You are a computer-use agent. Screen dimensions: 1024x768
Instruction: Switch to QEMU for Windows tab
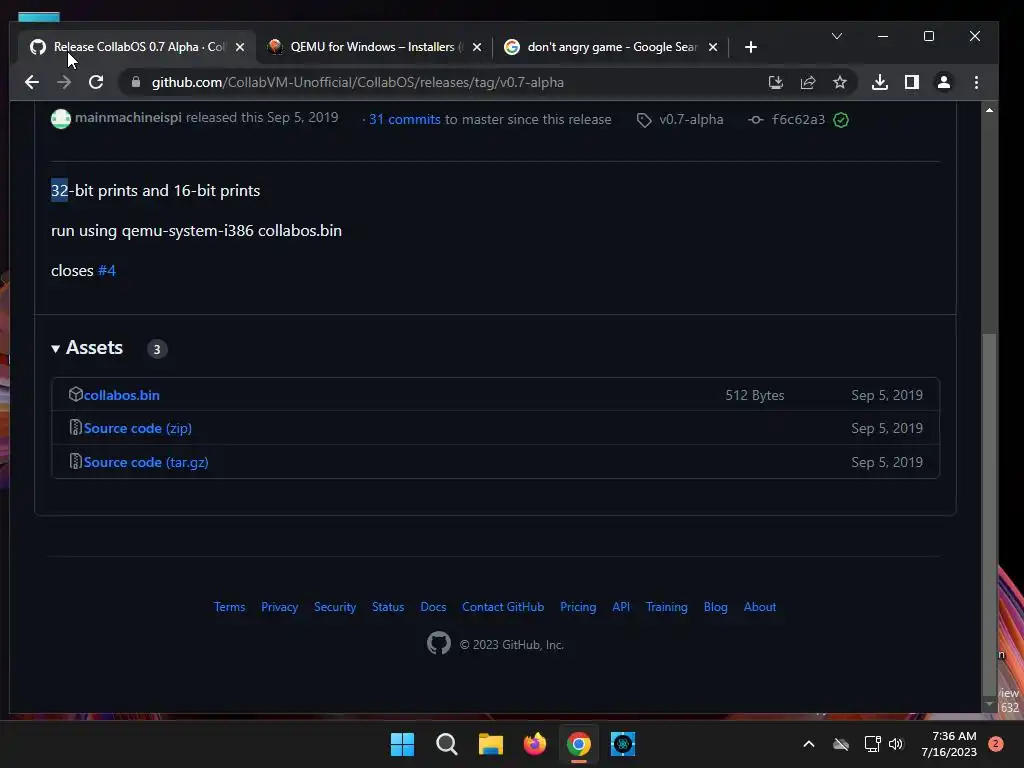(x=375, y=47)
